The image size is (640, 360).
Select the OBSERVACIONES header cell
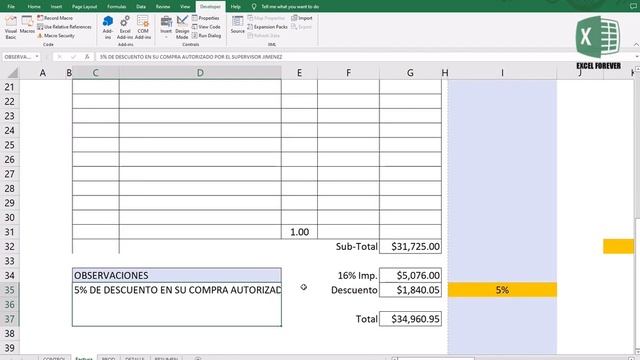[177, 276]
